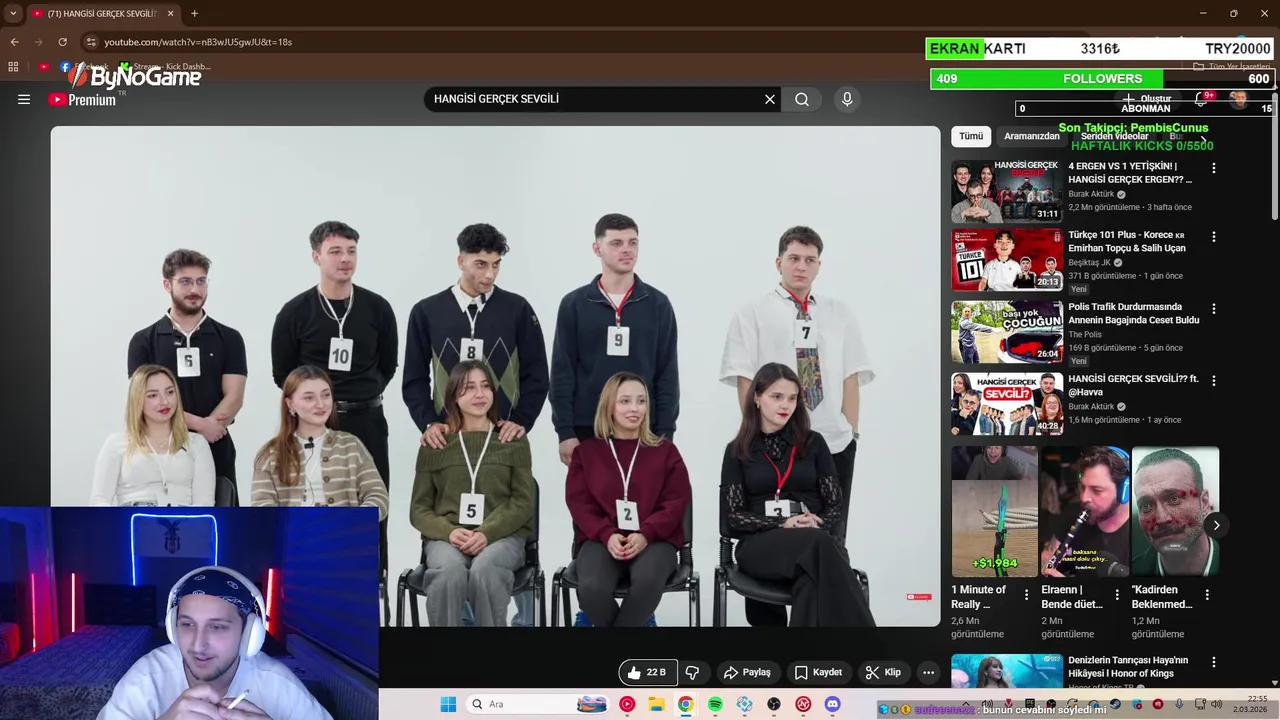Close the HANGİSİ GERÇEK SEVGİLİ tab

170,14
